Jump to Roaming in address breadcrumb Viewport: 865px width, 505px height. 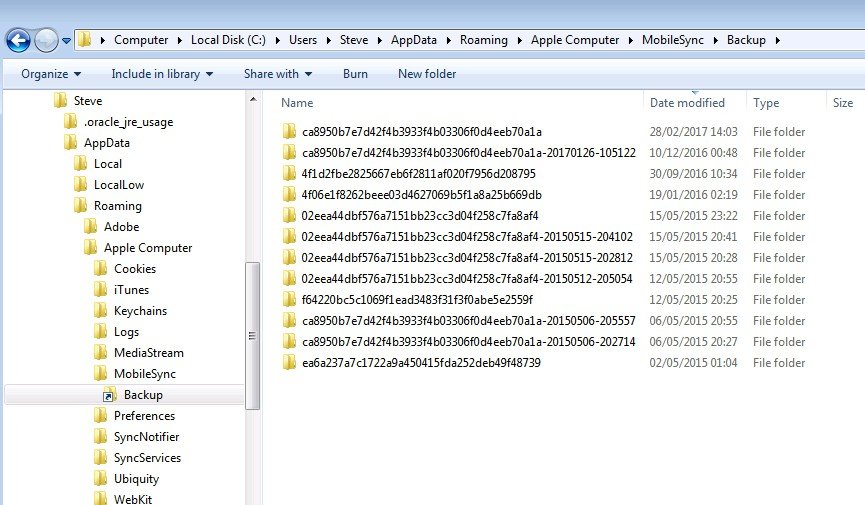(483, 41)
